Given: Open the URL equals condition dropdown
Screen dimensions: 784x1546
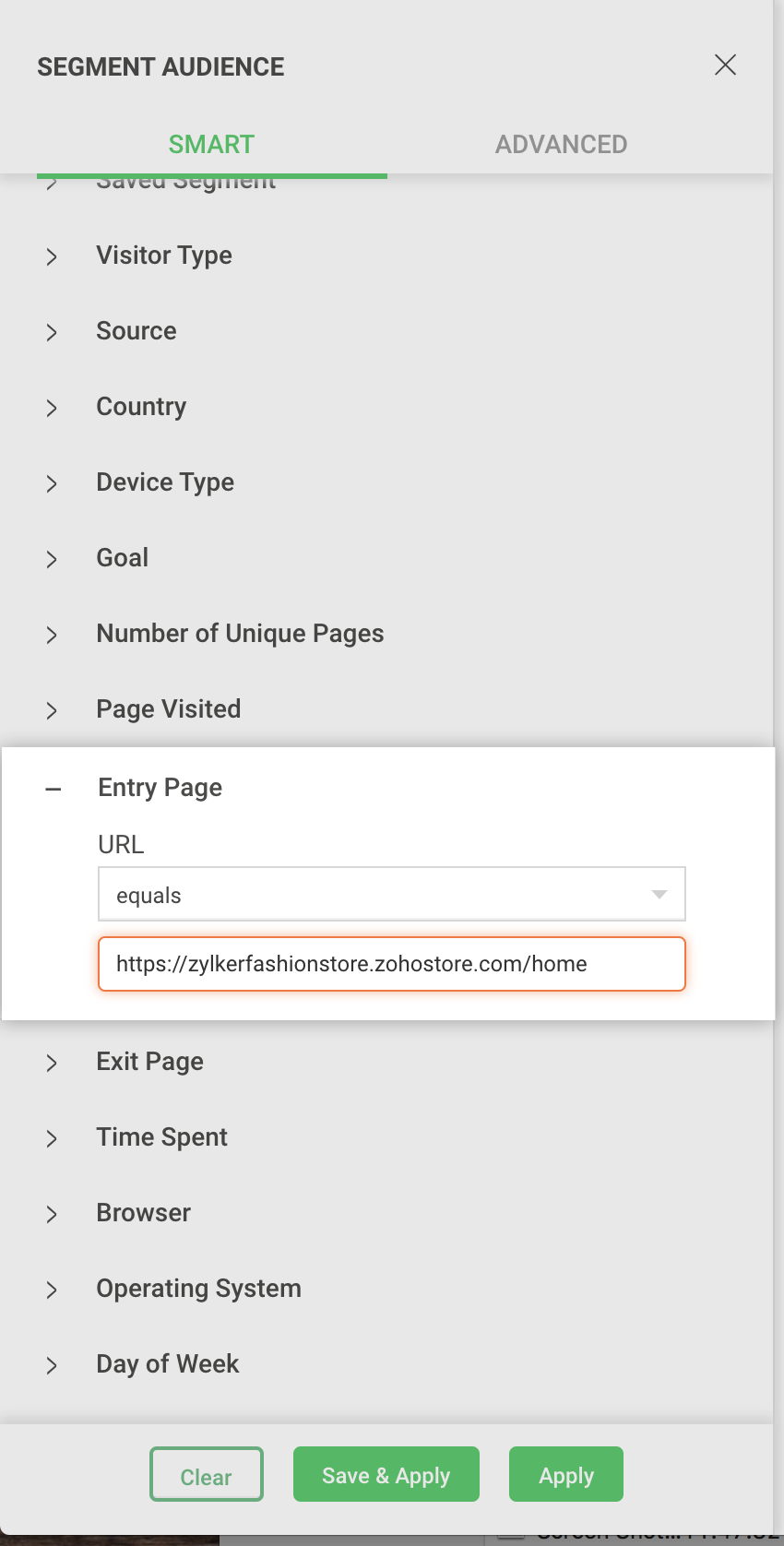Looking at the screenshot, I should [x=391, y=894].
